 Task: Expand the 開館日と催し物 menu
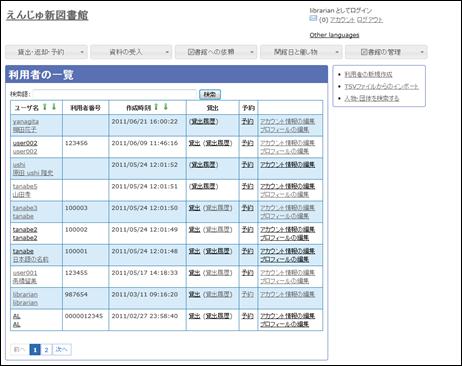301,52
